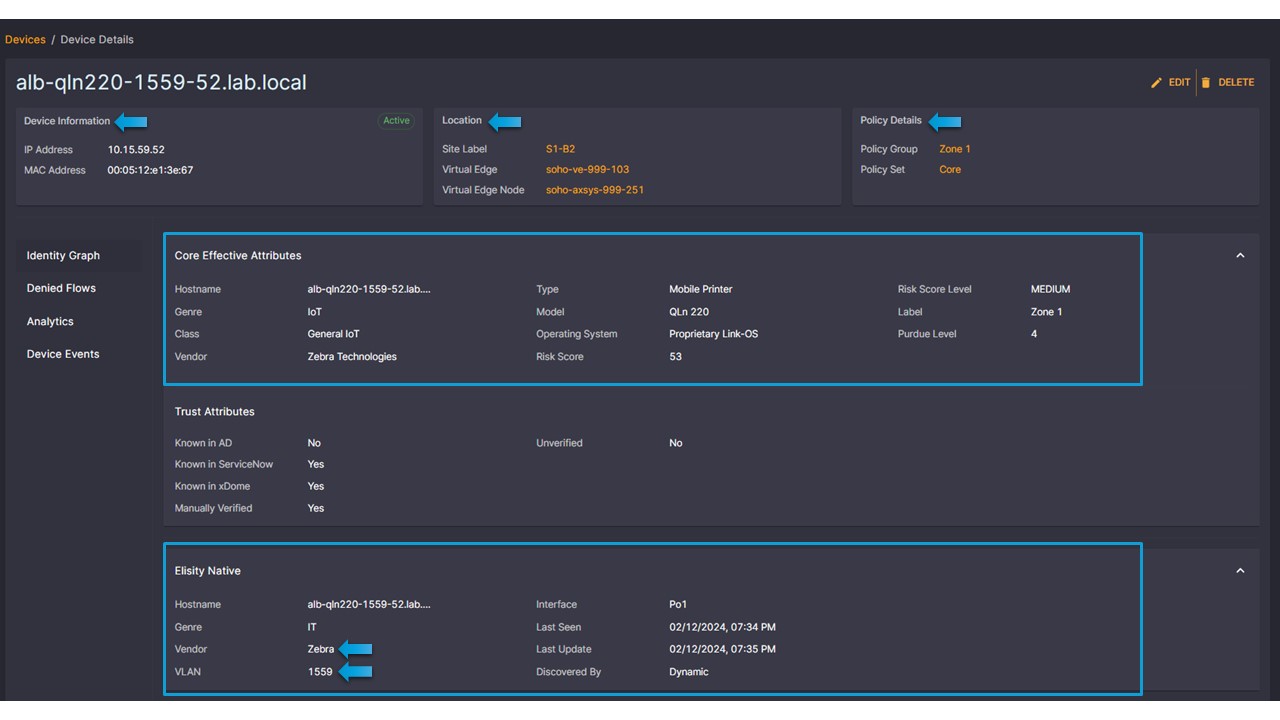Open Virtual Edge soho-ve-999-103 link
Viewport: 1280px width, 720px height.
coord(587,170)
